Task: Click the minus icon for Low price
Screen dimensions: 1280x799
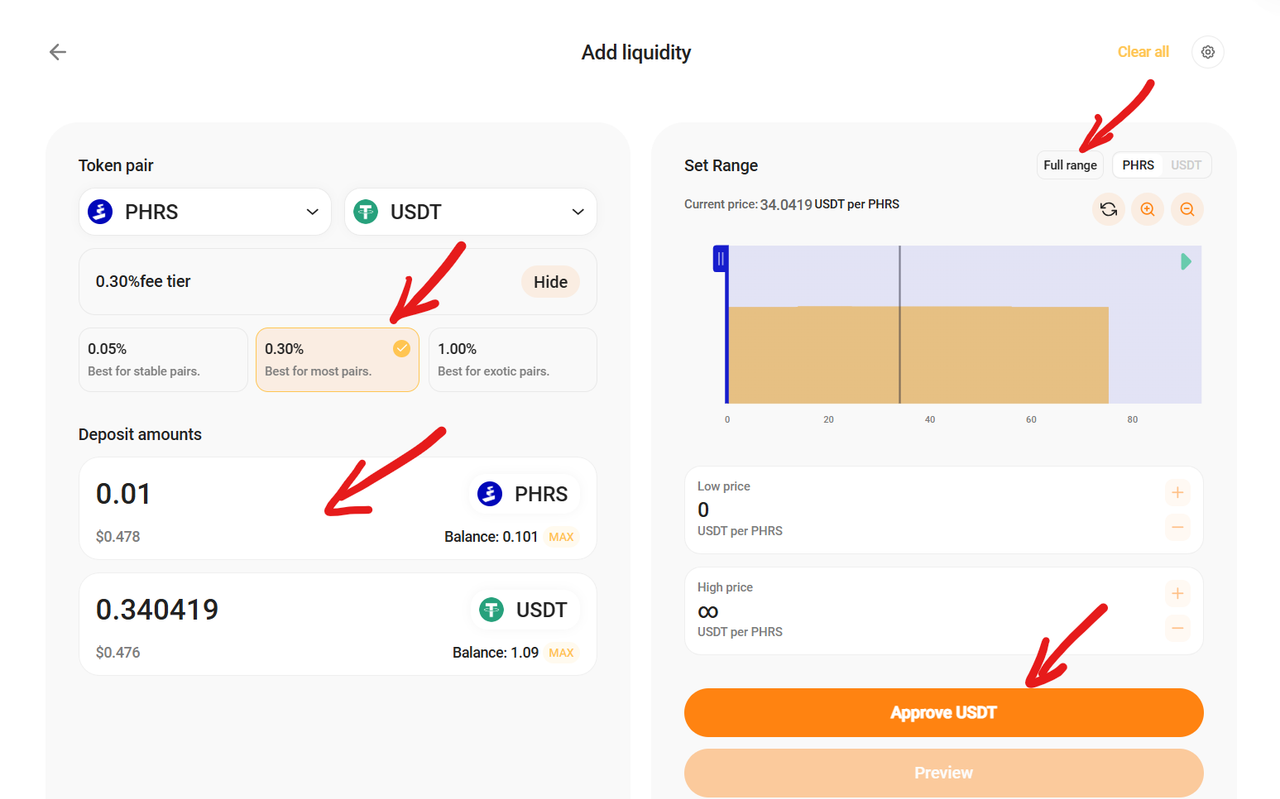Action: 1178,527
